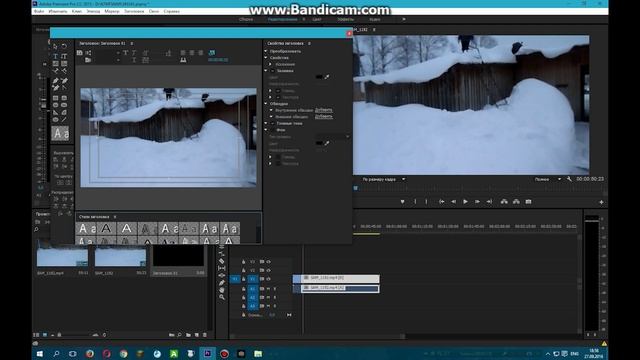Click the Show Background Video icon

212,53
